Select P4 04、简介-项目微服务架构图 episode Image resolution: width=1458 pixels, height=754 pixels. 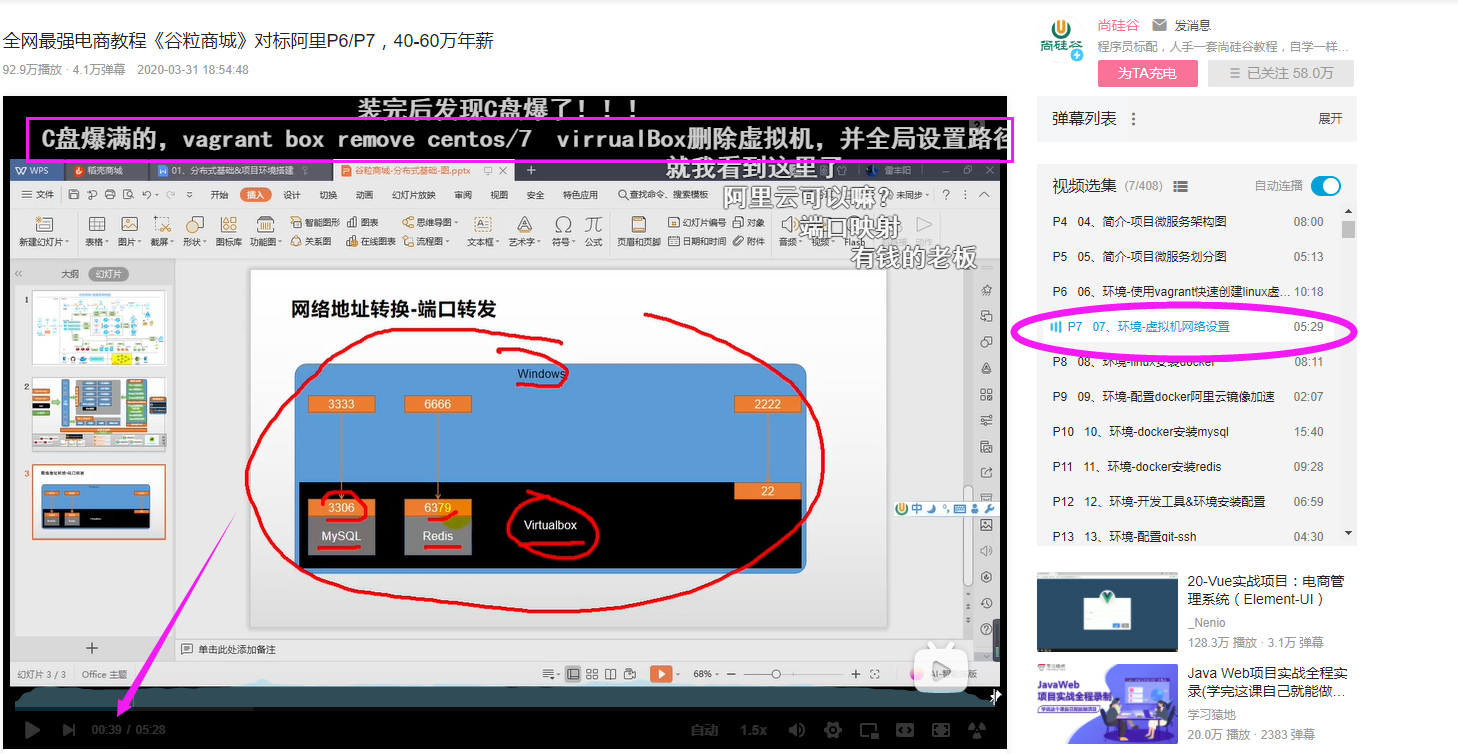point(1188,222)
